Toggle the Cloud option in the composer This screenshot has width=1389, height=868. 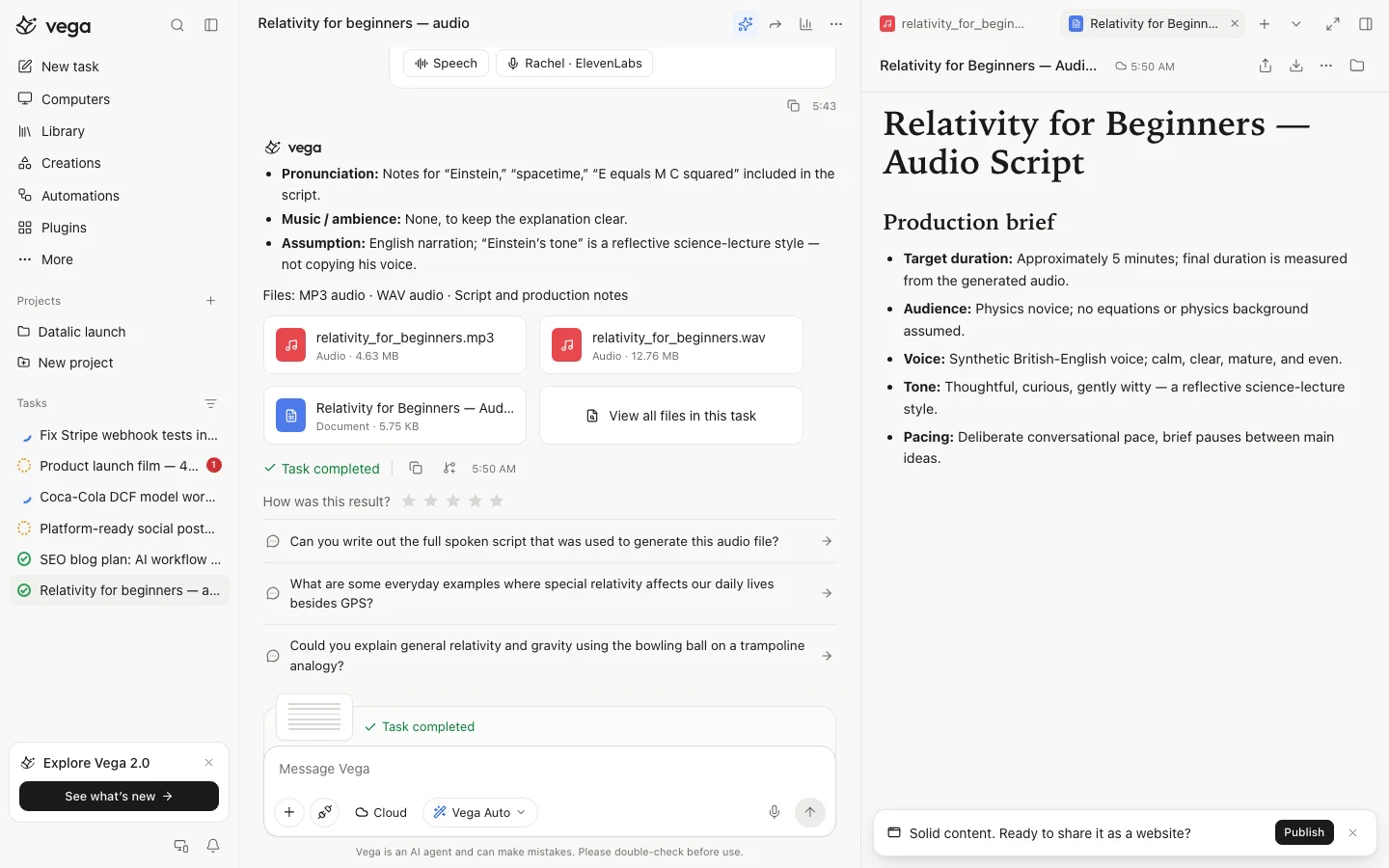pyautogui.click(x=381, y=813)
